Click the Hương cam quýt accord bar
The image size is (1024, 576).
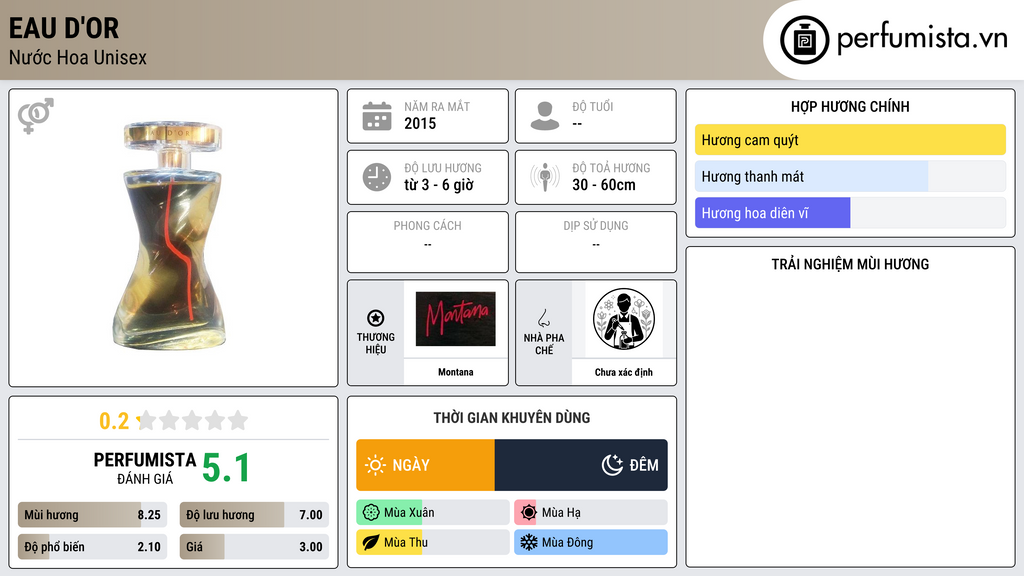point(850,140)
